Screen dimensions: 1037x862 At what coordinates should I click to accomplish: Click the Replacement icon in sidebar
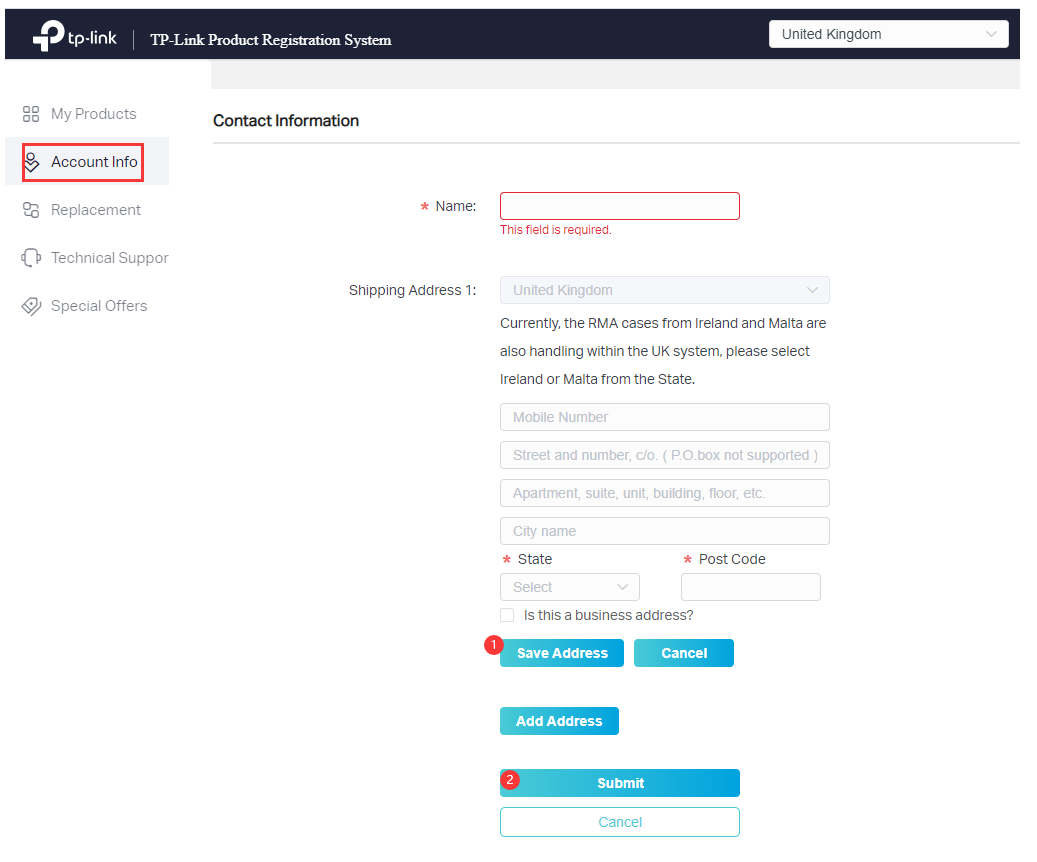coord(30,210)
